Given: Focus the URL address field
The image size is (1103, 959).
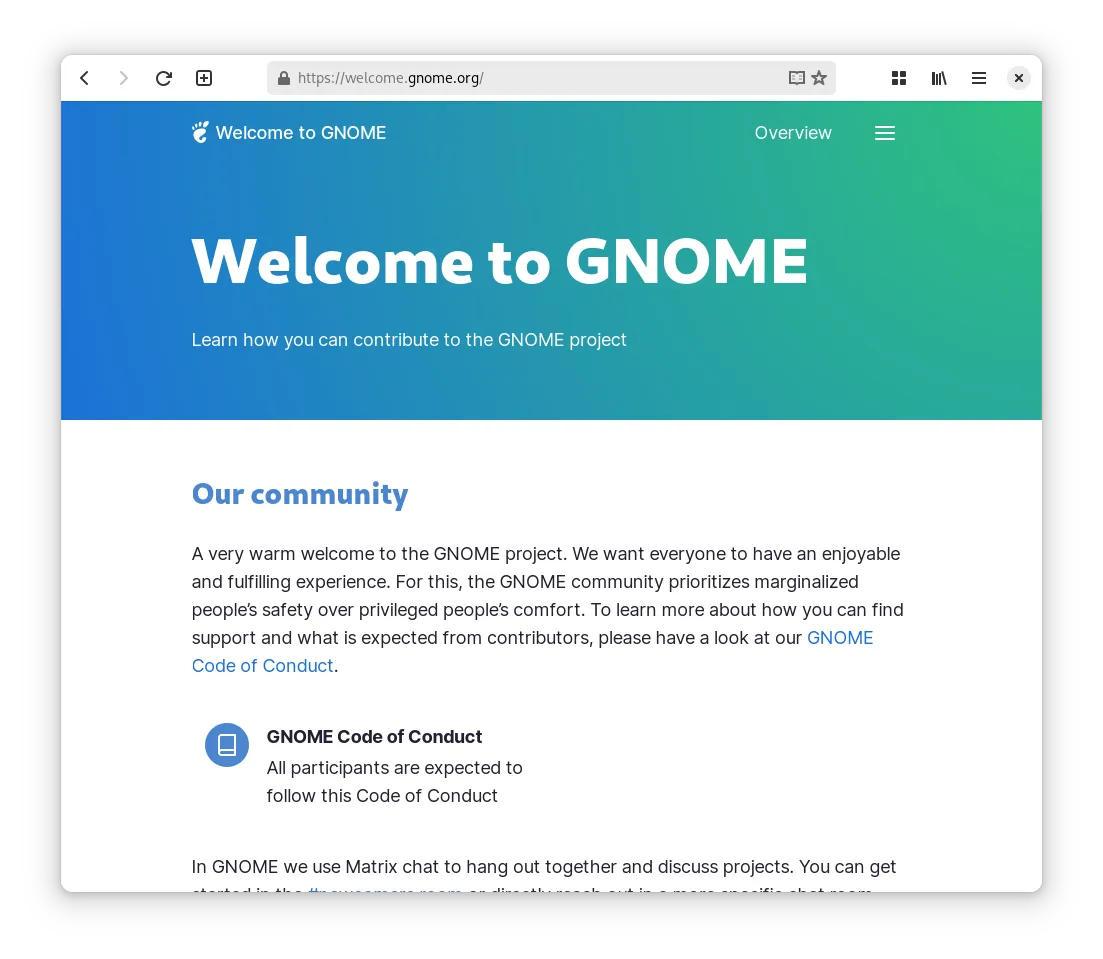Looking at the screenshot, I should pyautogui.click(x=530, y=78).
